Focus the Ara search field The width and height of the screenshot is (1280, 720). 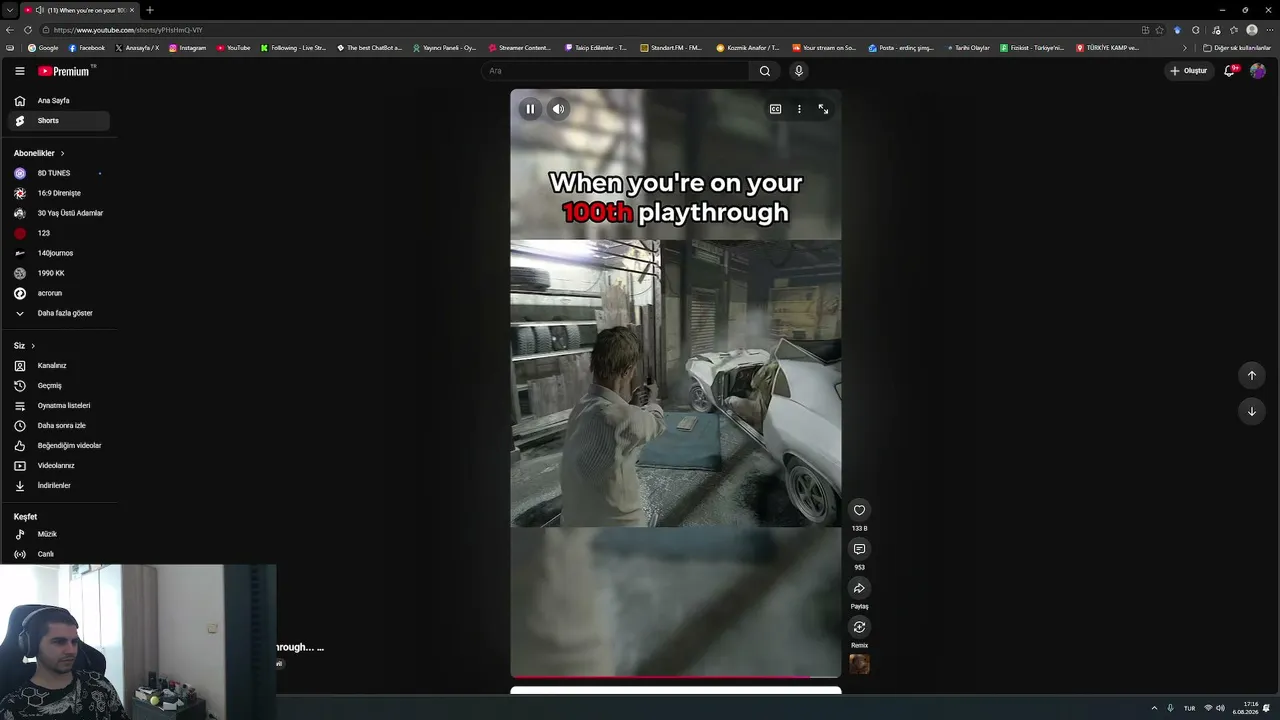click(x=615, y=71)
